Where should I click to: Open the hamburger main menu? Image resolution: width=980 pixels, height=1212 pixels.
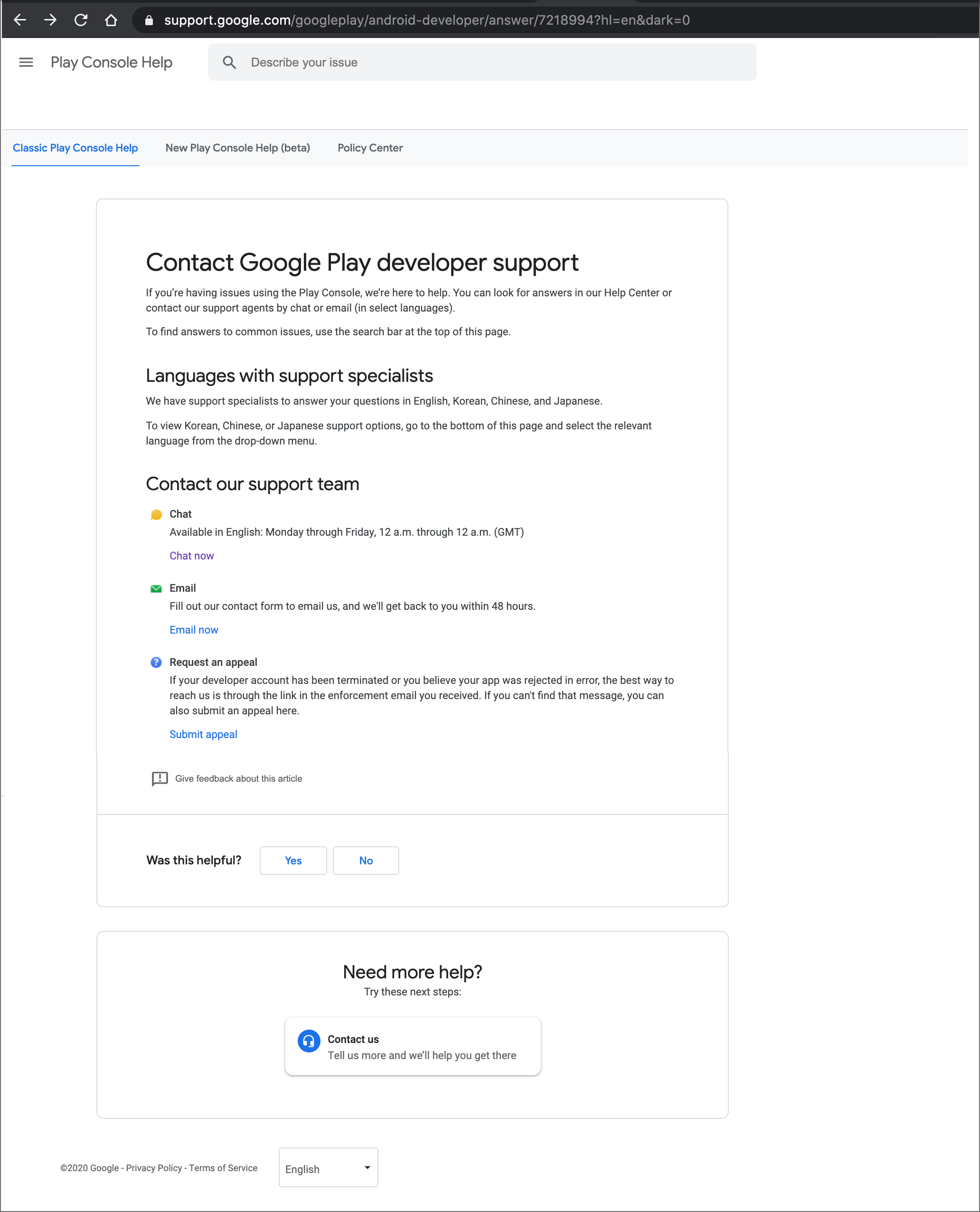click(x=26, y=62)
